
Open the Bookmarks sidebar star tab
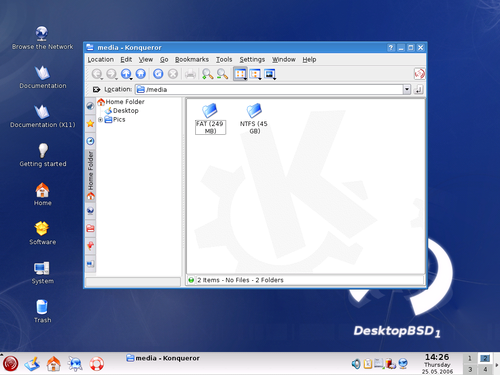point(90,124)
